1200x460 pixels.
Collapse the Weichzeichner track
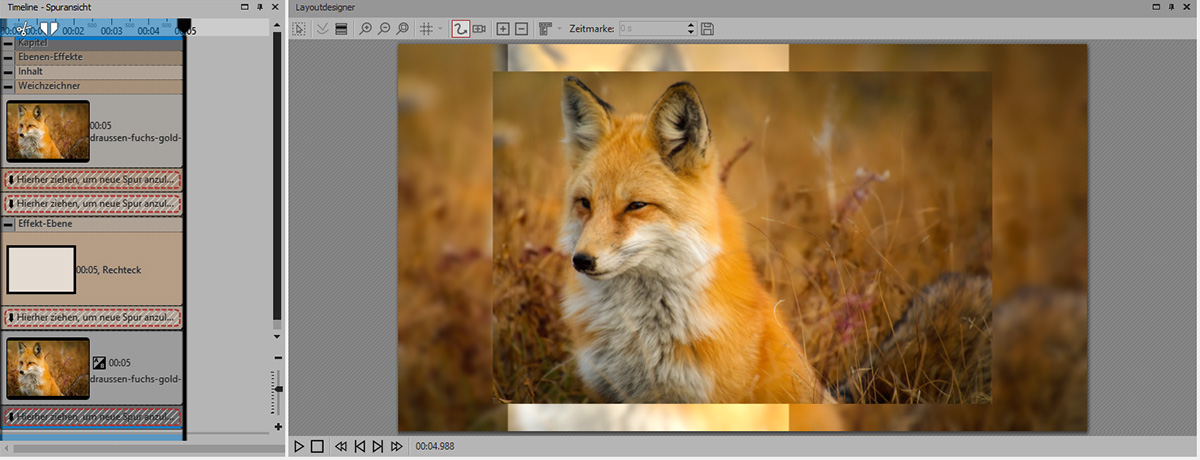pyautogui.click(x=9, y=86)
